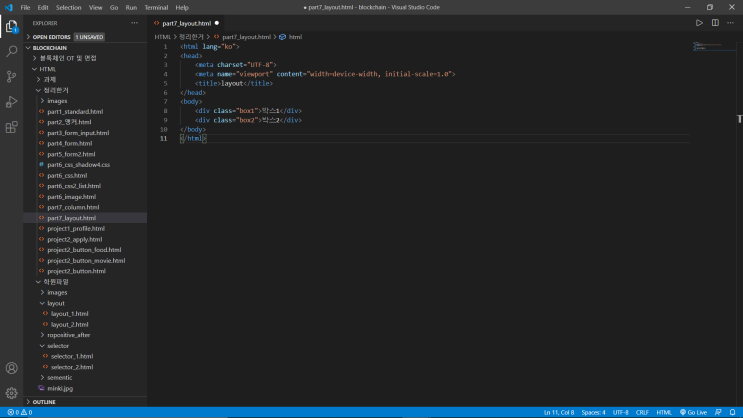
Task: Open the Edit menu
Action: pos(43,8)
